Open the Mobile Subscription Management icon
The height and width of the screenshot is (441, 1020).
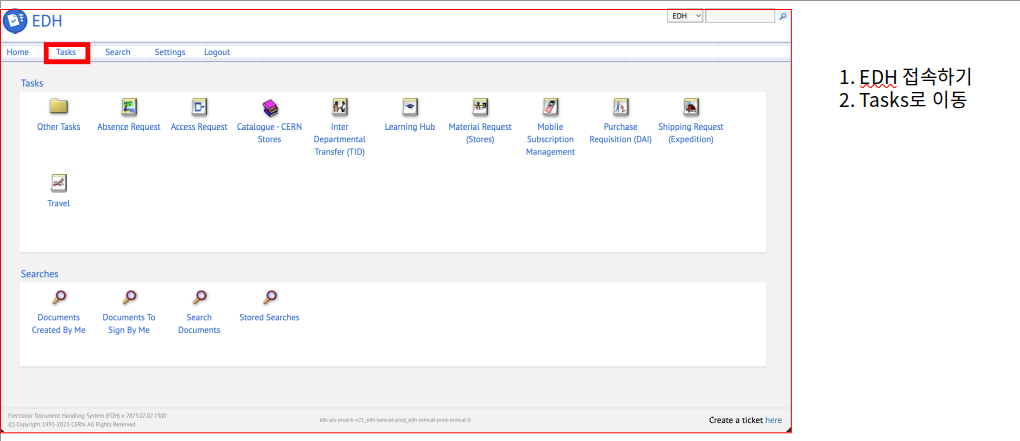[550, 107]
